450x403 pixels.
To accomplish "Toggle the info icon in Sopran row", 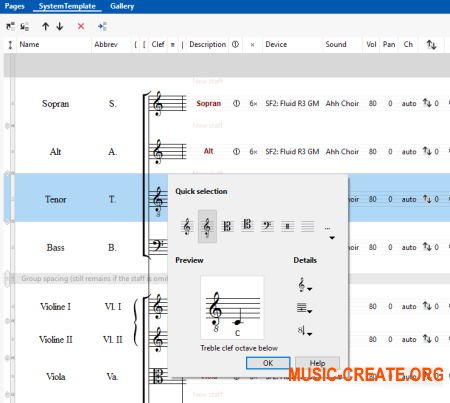I will point(236,103).
